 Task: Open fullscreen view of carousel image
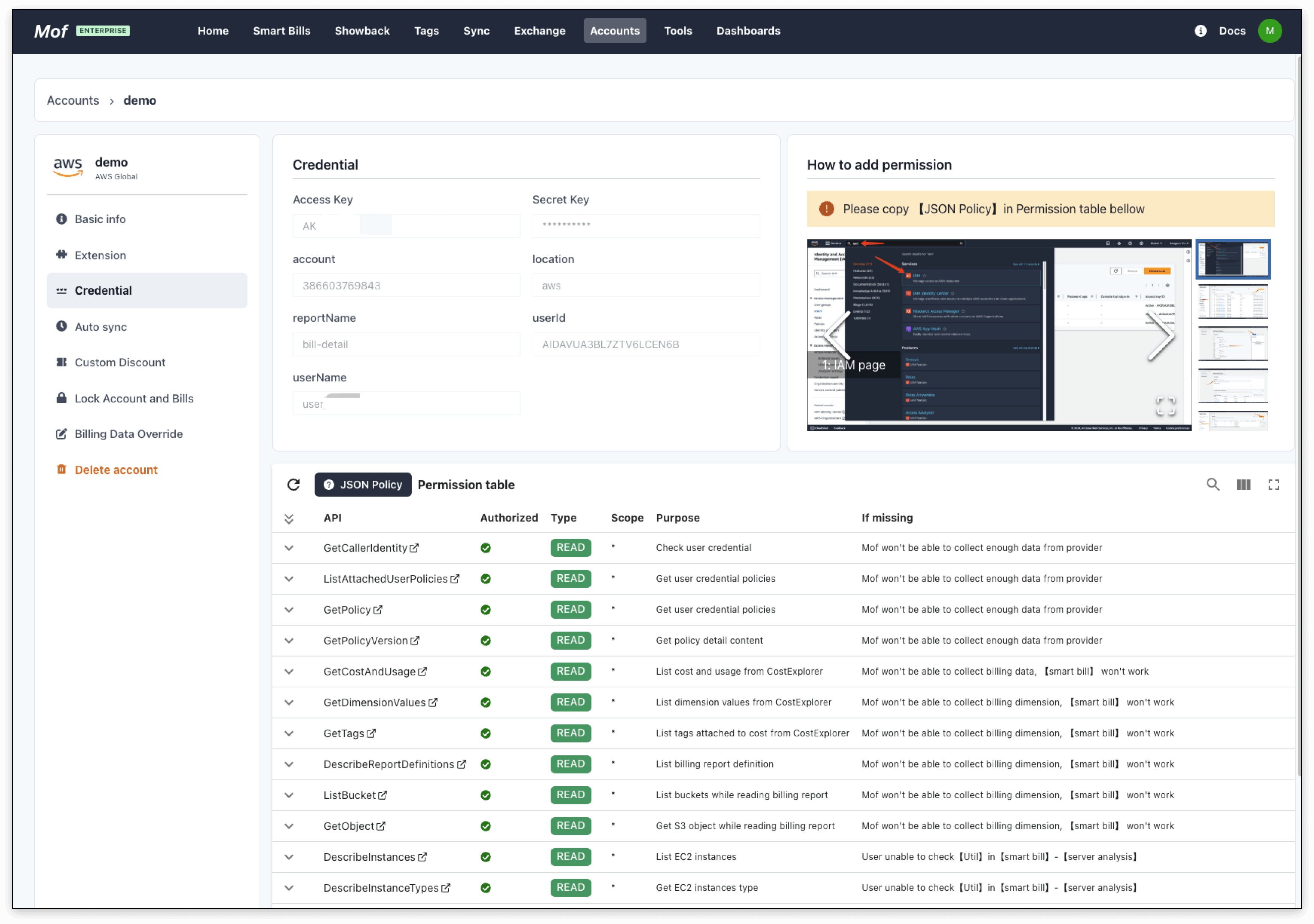click(x=1166, y=406)
